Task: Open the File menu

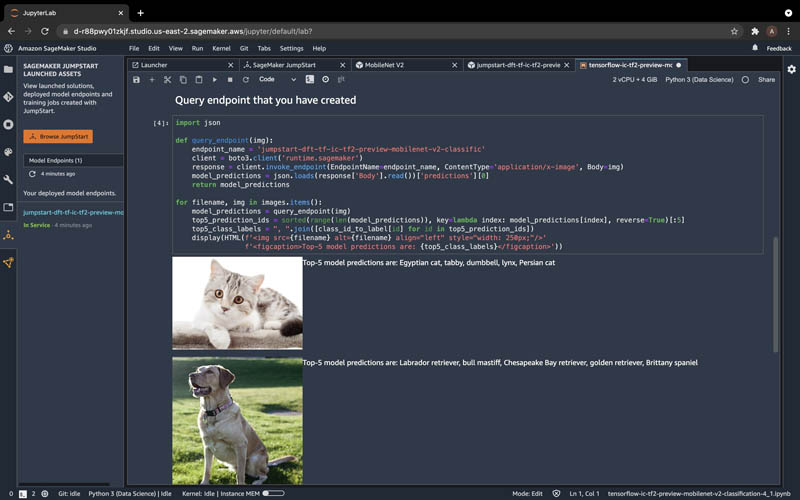Action: [134, 48]
